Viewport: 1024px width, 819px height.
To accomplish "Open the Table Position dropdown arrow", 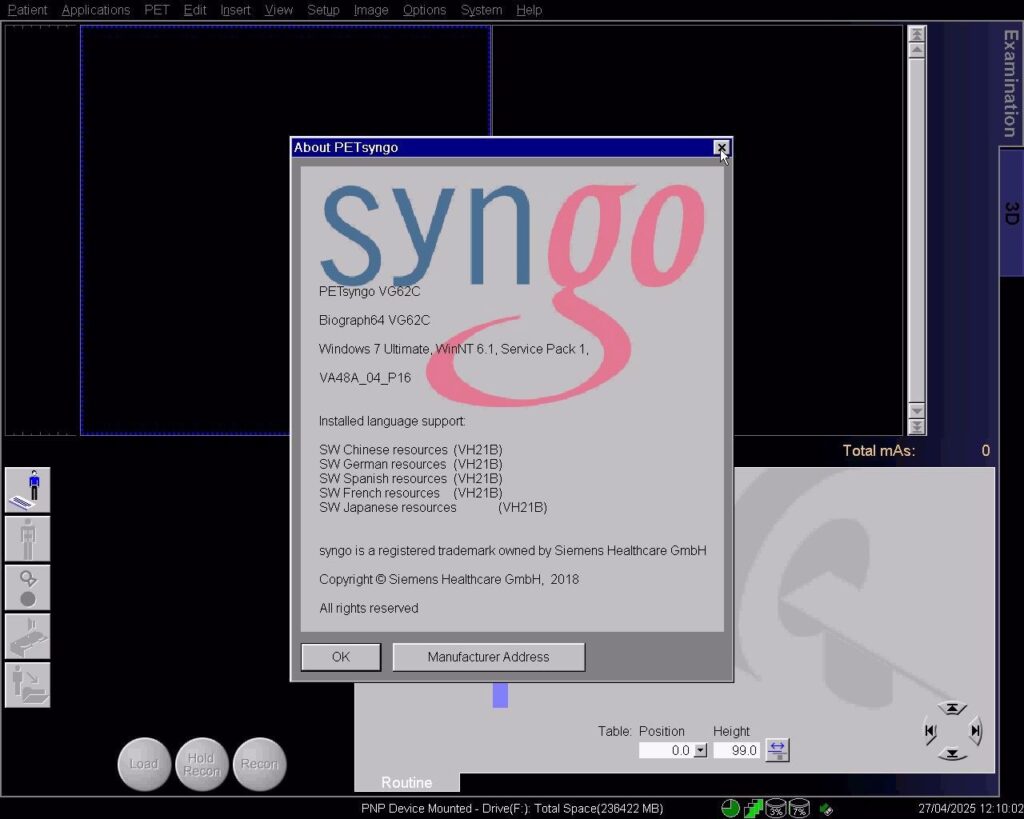I will 700,750.
